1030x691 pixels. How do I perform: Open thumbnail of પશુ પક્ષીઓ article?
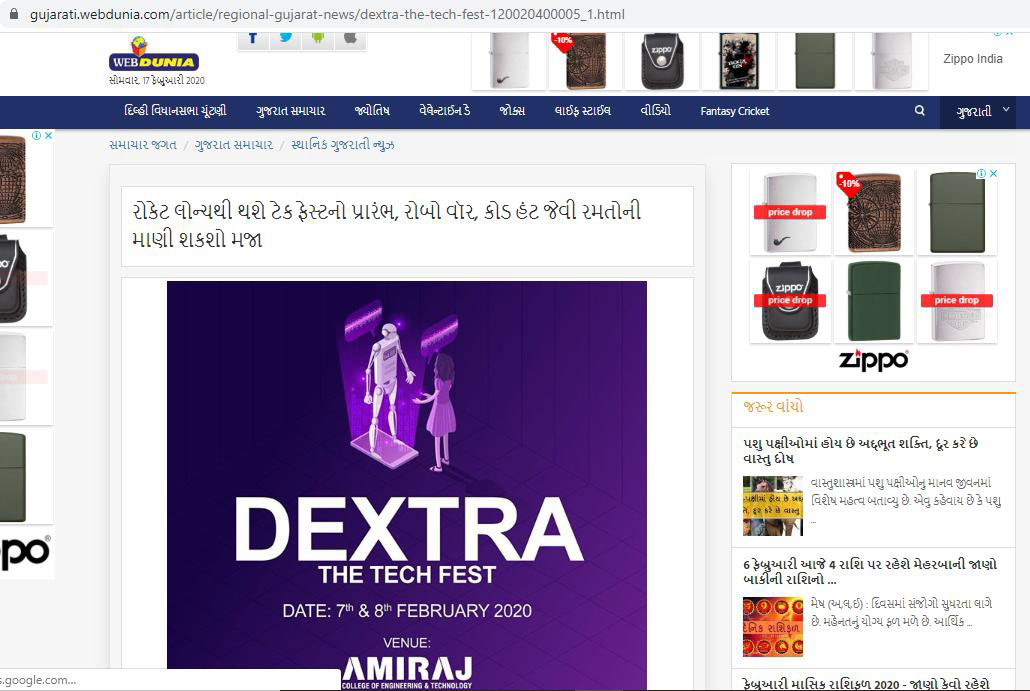click(773, 506)
